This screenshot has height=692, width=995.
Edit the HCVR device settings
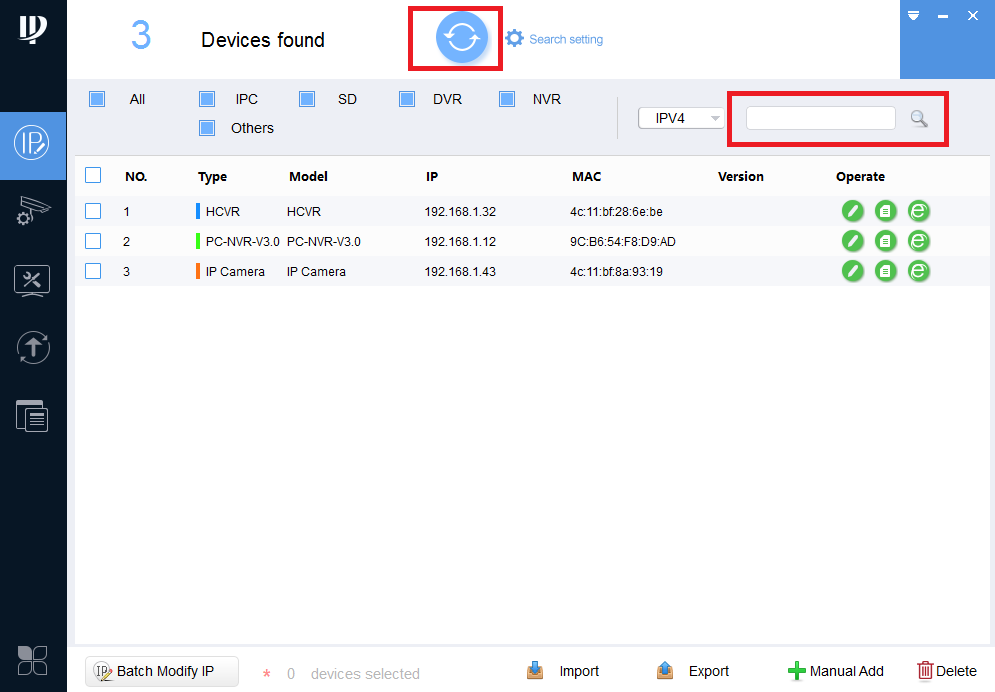852,211
